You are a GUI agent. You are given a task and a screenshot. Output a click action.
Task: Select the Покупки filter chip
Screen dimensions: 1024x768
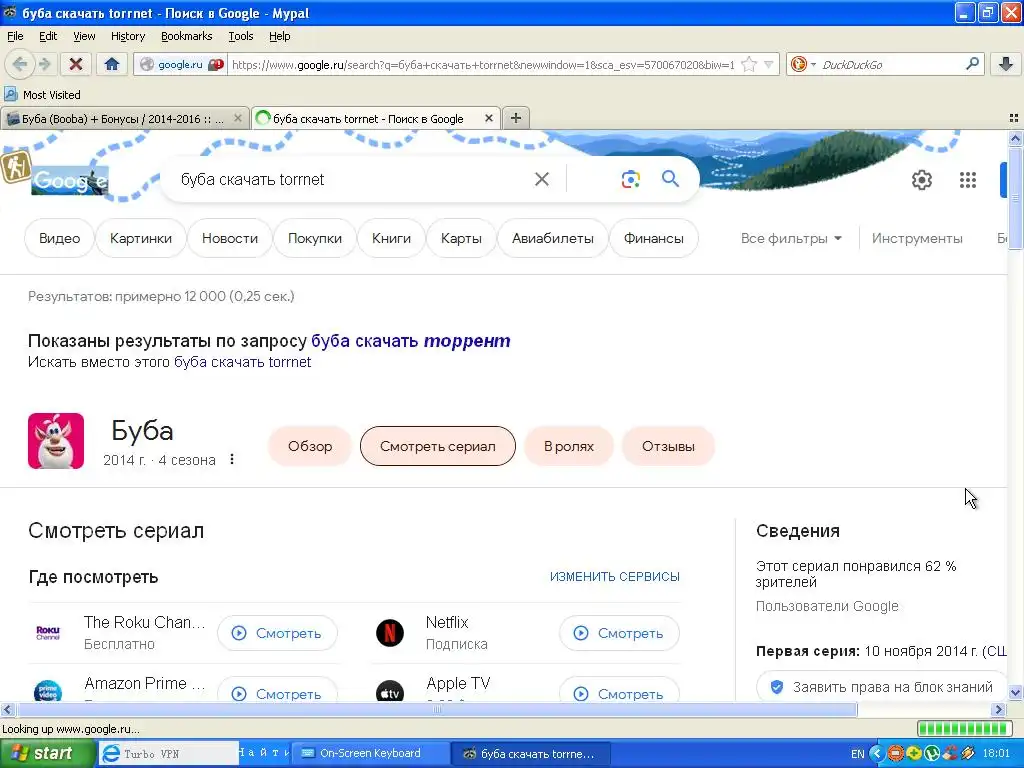pos(315,238)
